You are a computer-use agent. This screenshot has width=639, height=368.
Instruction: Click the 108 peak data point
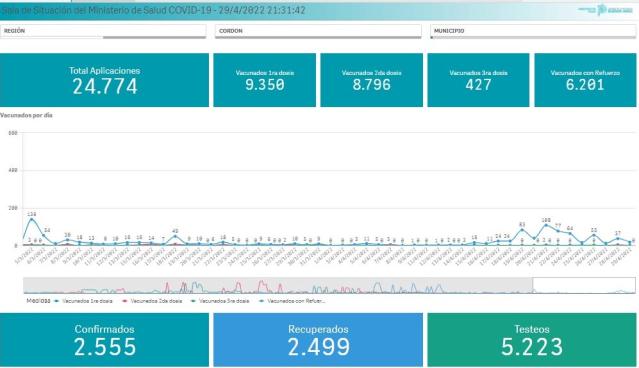546,225
